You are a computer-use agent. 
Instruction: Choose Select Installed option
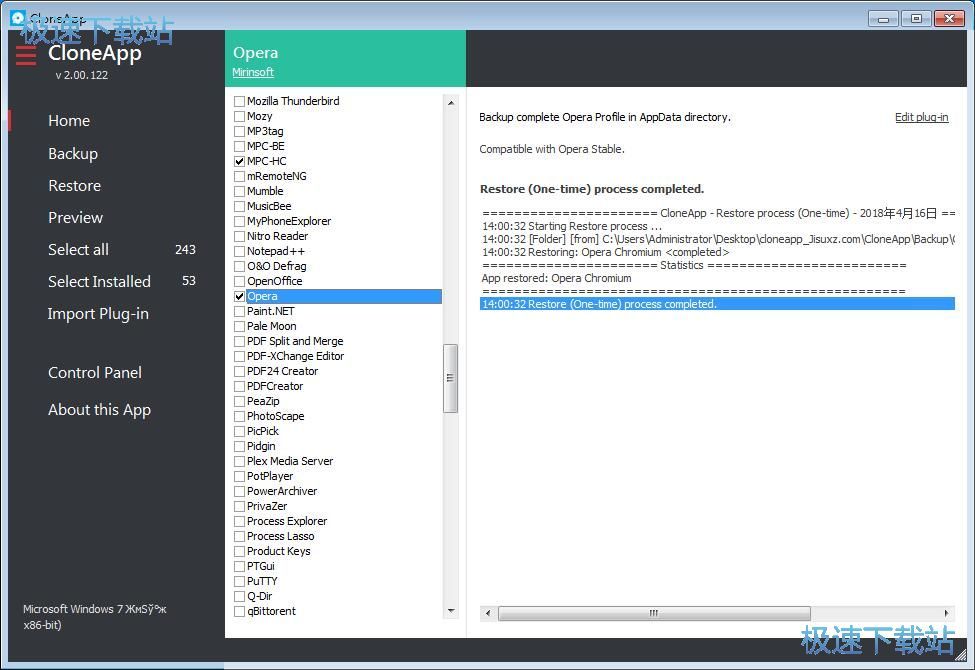coord(99,282)
